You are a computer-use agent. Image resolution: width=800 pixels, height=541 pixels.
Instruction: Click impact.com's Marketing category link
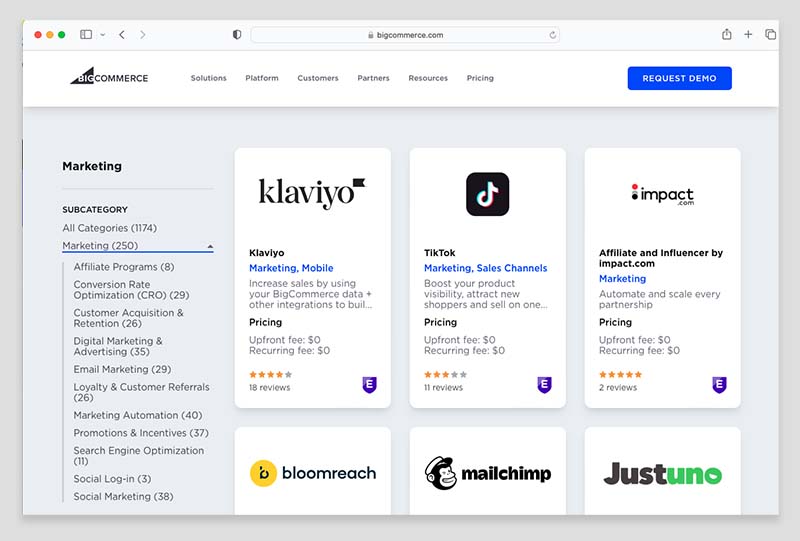(x=622, y=279)
